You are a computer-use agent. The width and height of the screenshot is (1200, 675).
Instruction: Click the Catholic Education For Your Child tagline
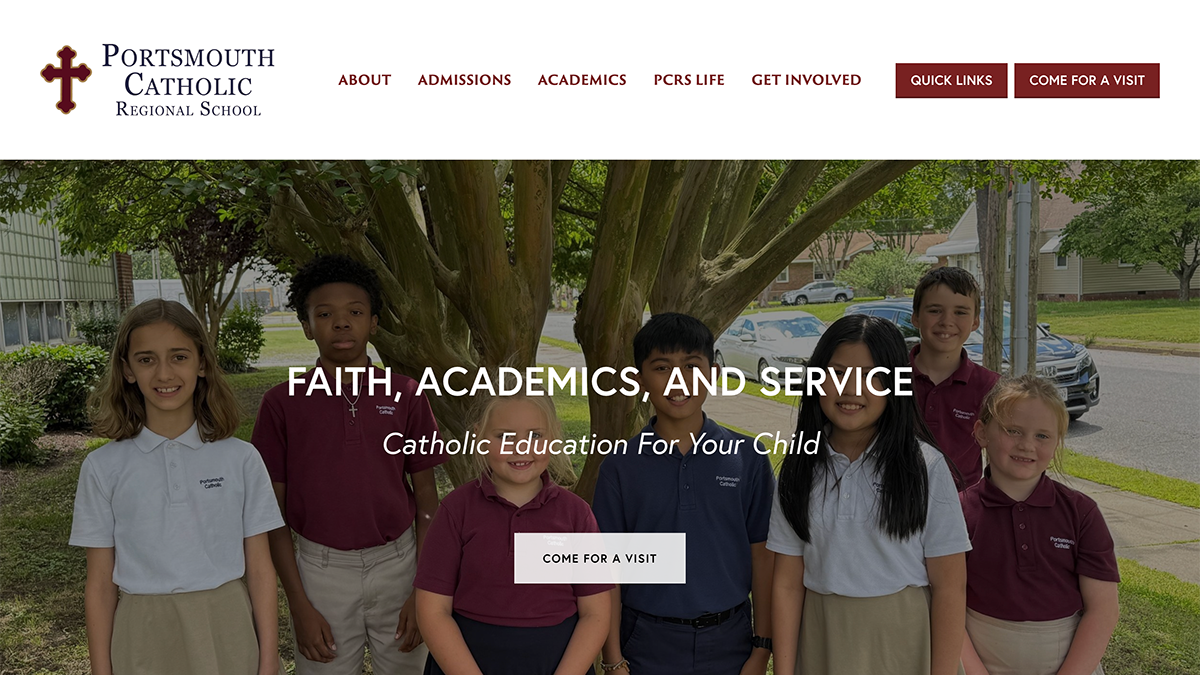point(602,443)
